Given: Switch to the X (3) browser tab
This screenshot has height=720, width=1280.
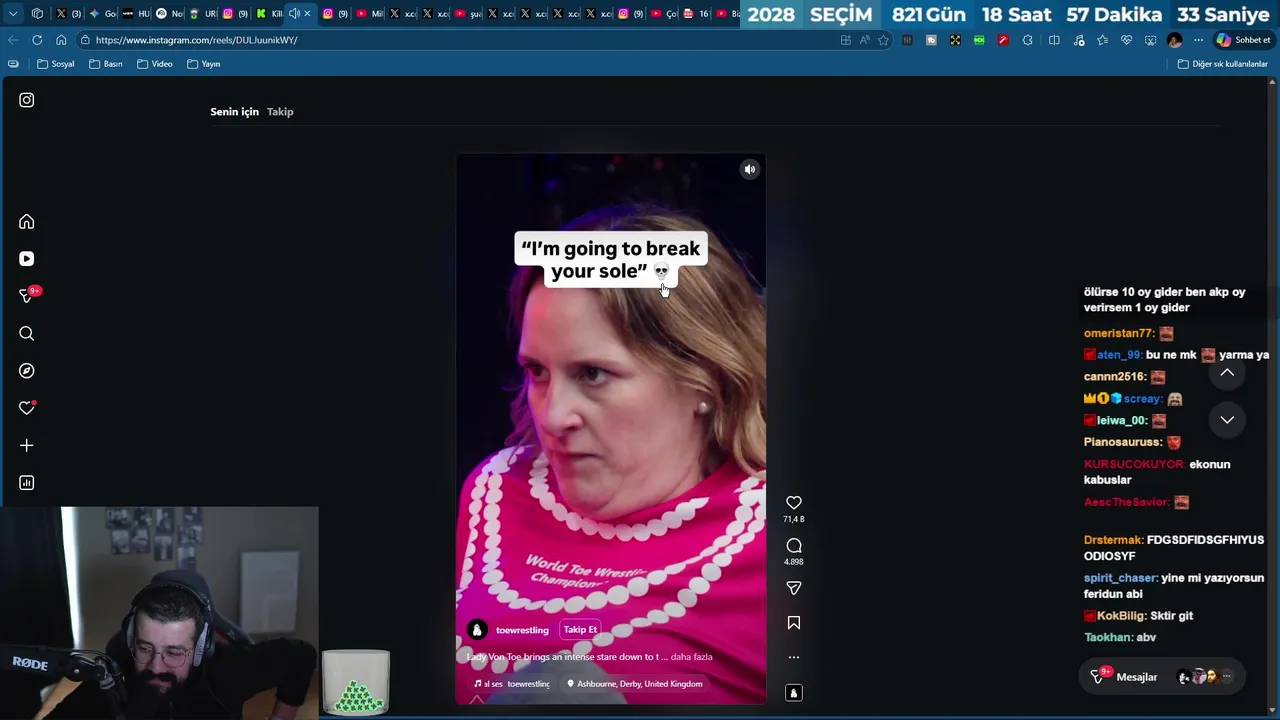Looking at the screenshot, I should coord(68,14).
